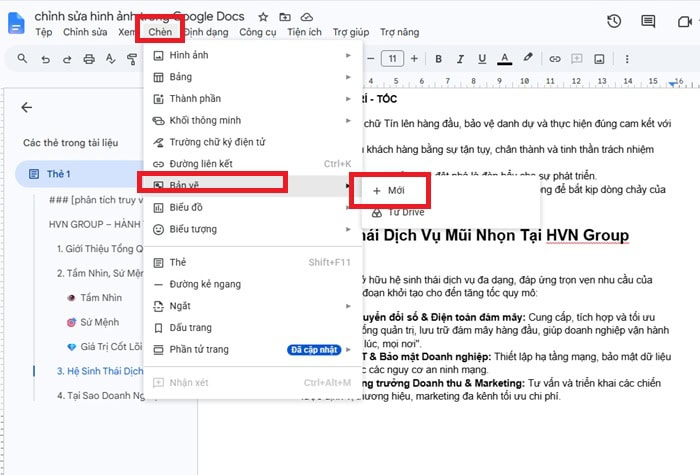The width and height of the screenshot is (700, 475).
Task: Click the document title text
Action: (139, 17)
